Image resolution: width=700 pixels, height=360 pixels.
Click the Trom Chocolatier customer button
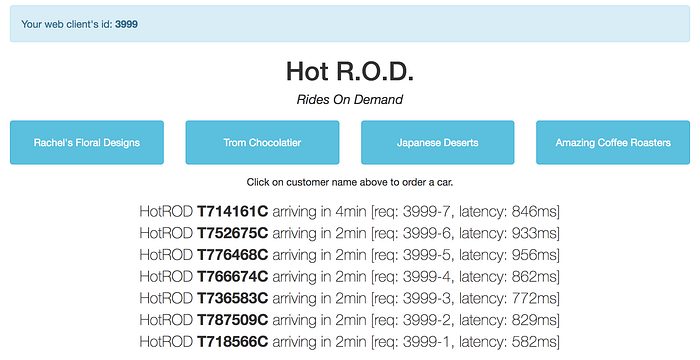tap(262, 142)
